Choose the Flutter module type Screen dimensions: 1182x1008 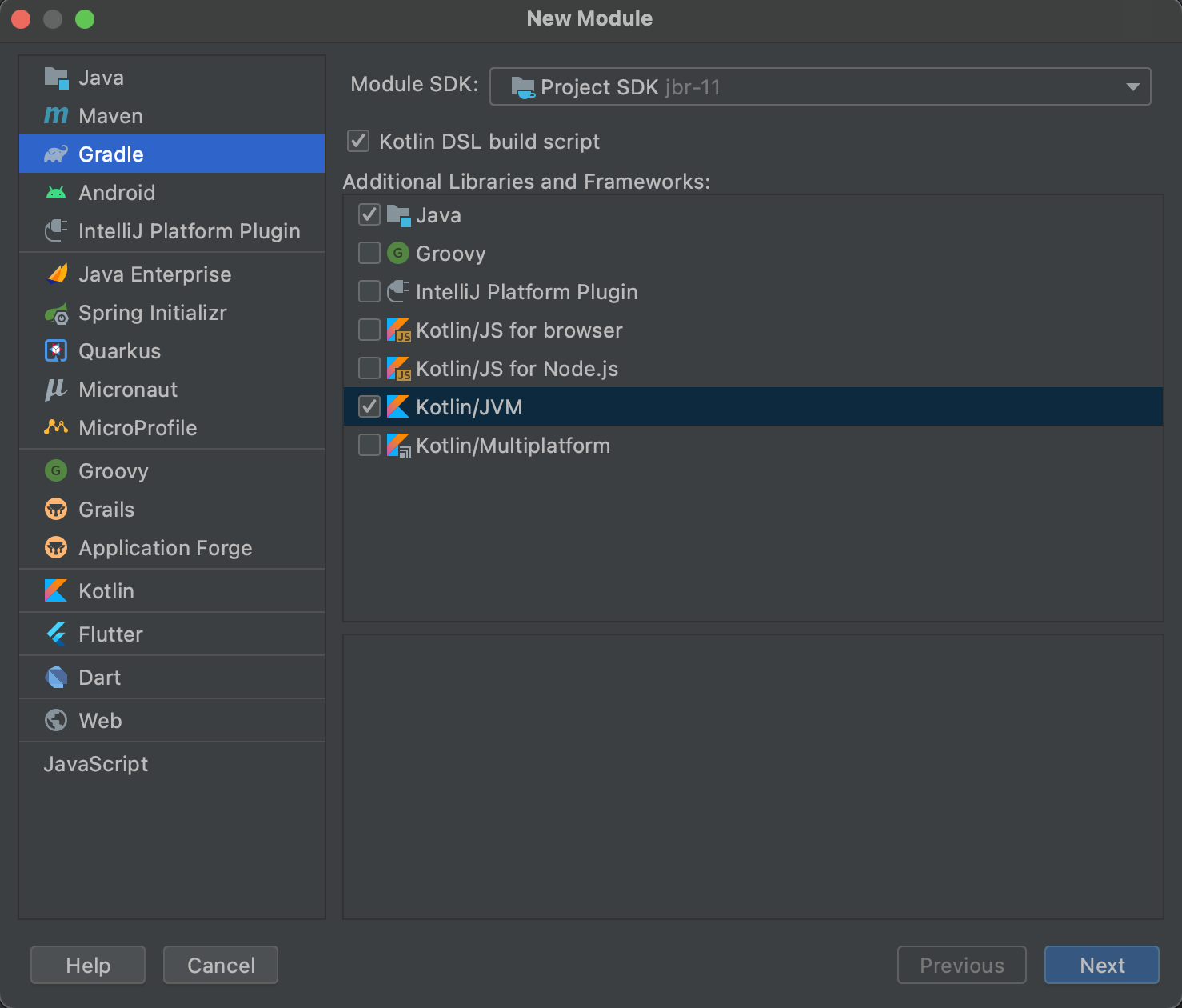[172, 634]
